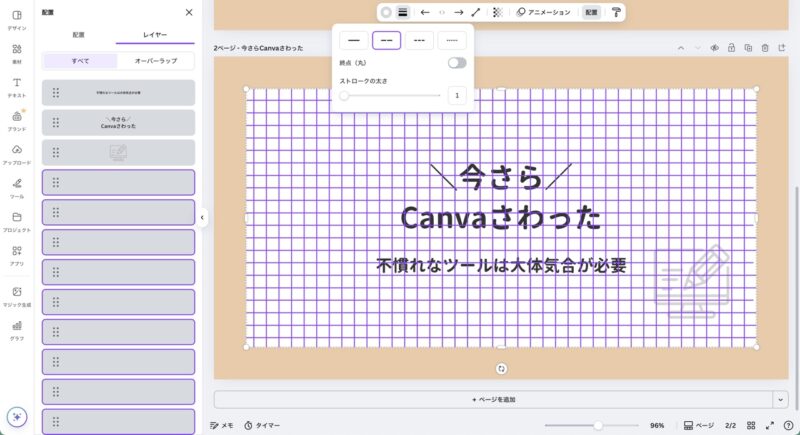Select the short-dash line style option
The height and width of the screenshot is (435, 800).
tap(419, 40)
